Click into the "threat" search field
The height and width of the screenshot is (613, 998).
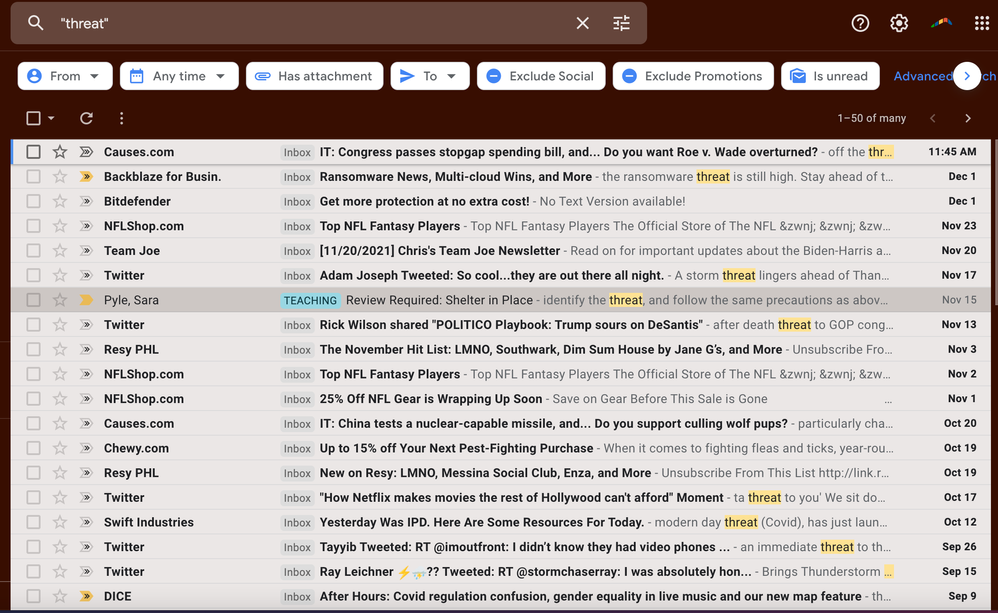tap(312, 24)
